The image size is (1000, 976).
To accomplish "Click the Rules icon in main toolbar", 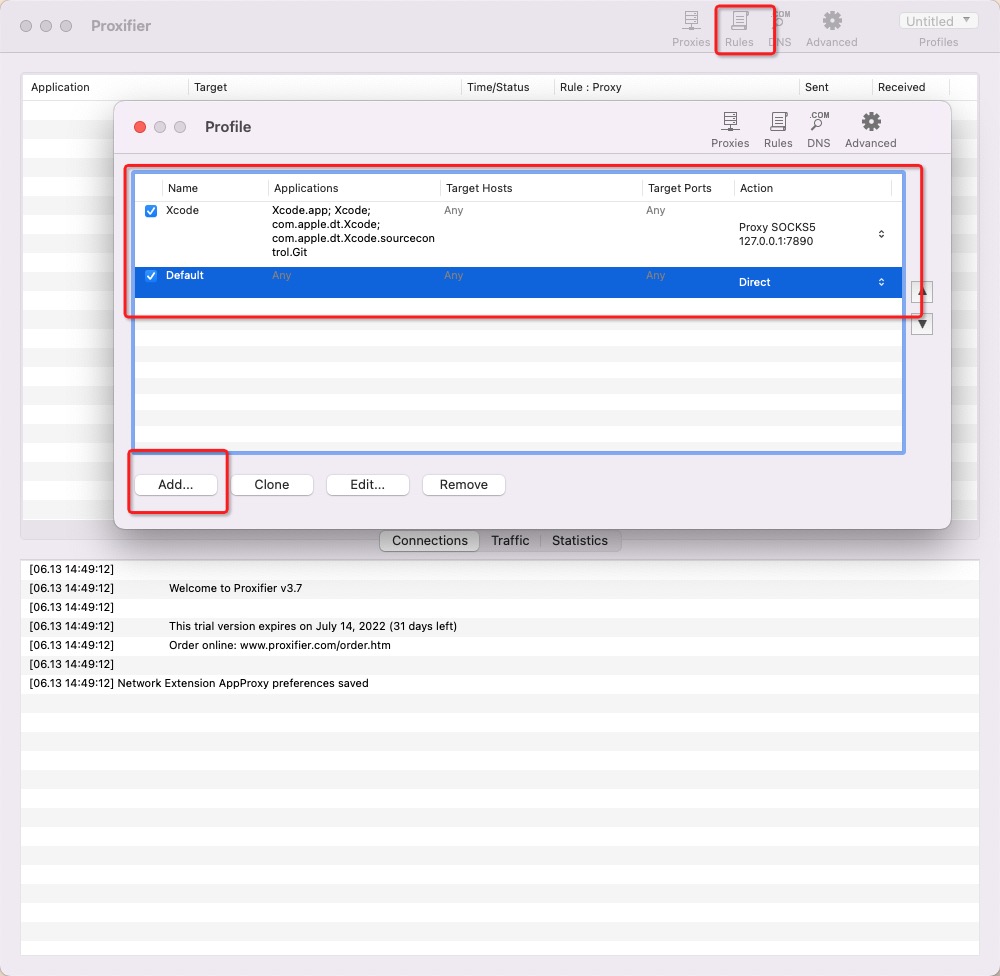I will coord(739,28).
